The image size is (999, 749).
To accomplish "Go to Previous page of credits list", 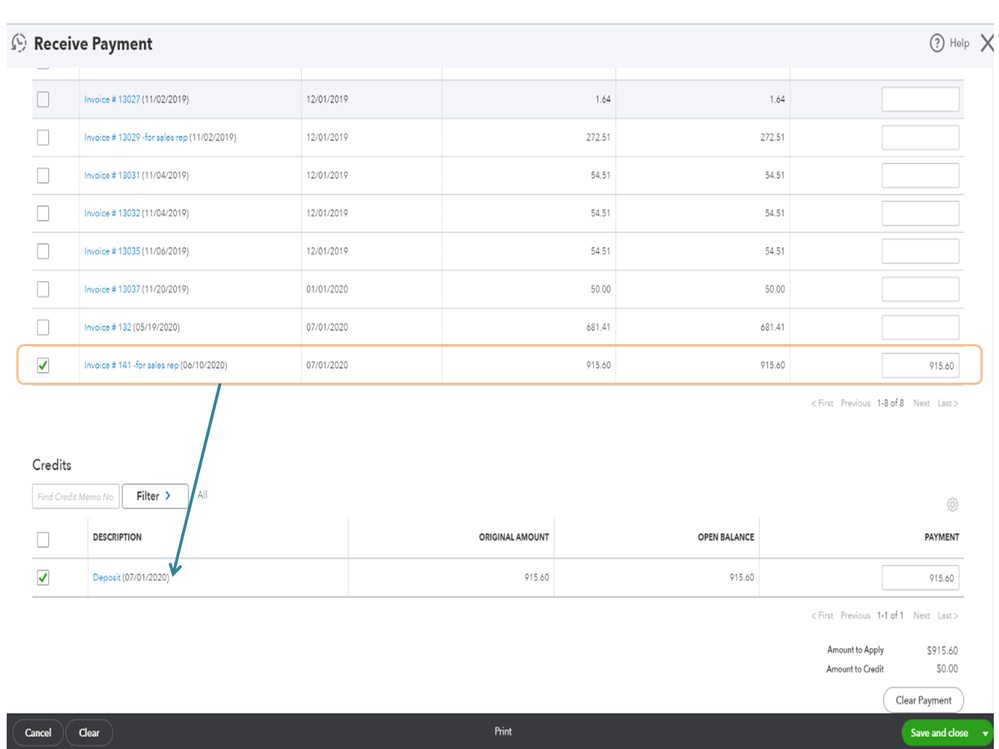I will pyautogui.click(x=855, y=615).
